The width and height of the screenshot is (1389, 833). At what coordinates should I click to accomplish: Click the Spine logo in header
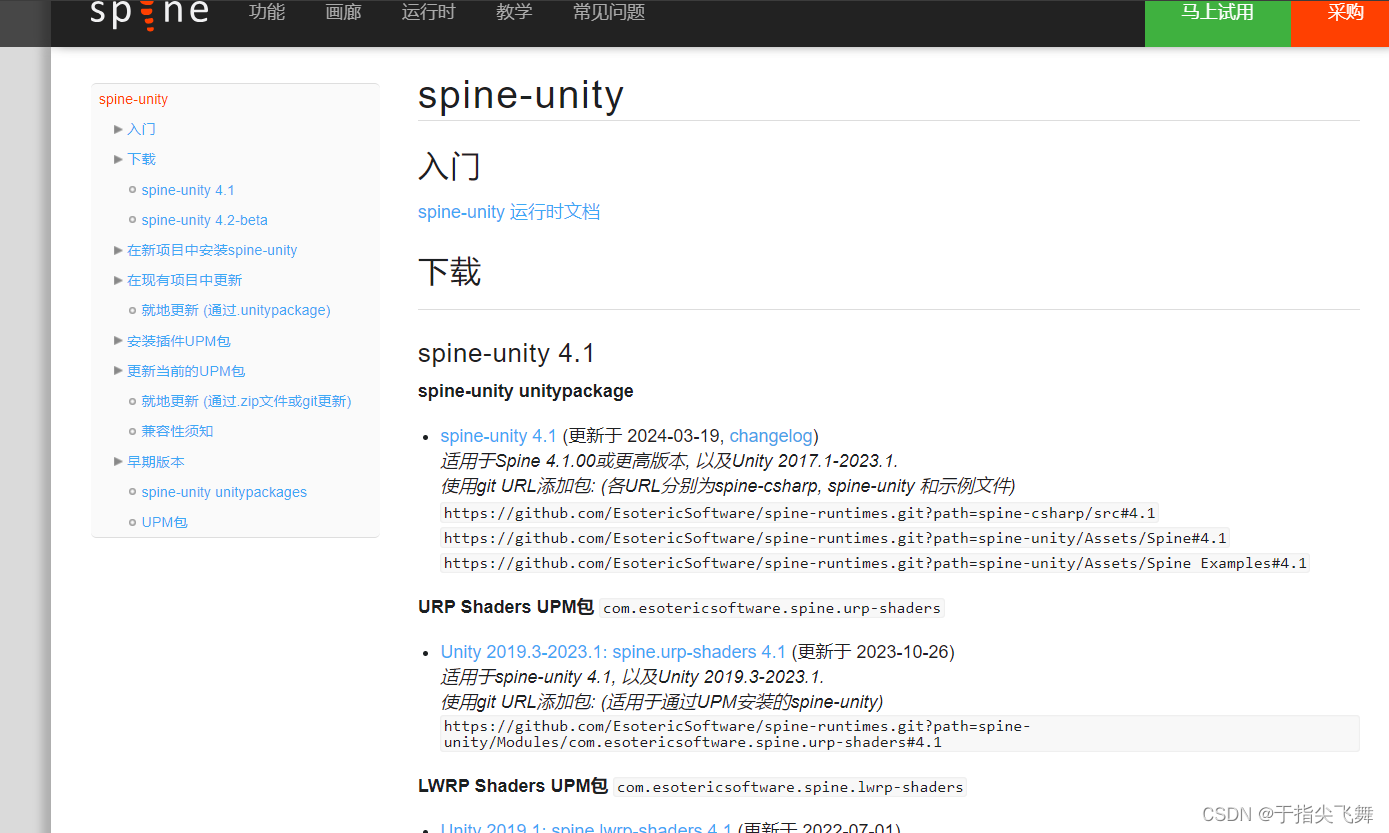(150, 13)
